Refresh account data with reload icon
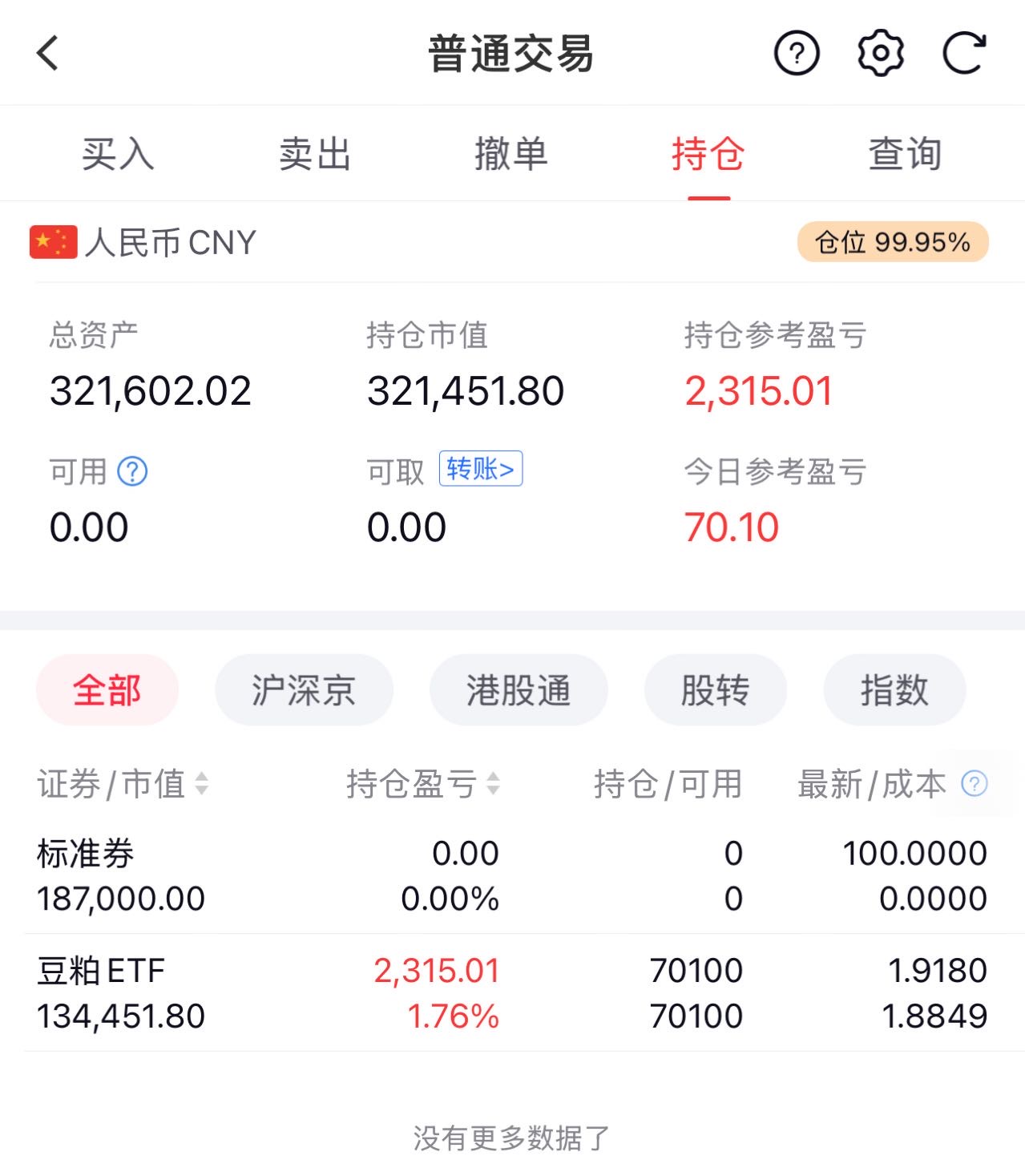The image size is (1025, 1176). pos(963,54)
